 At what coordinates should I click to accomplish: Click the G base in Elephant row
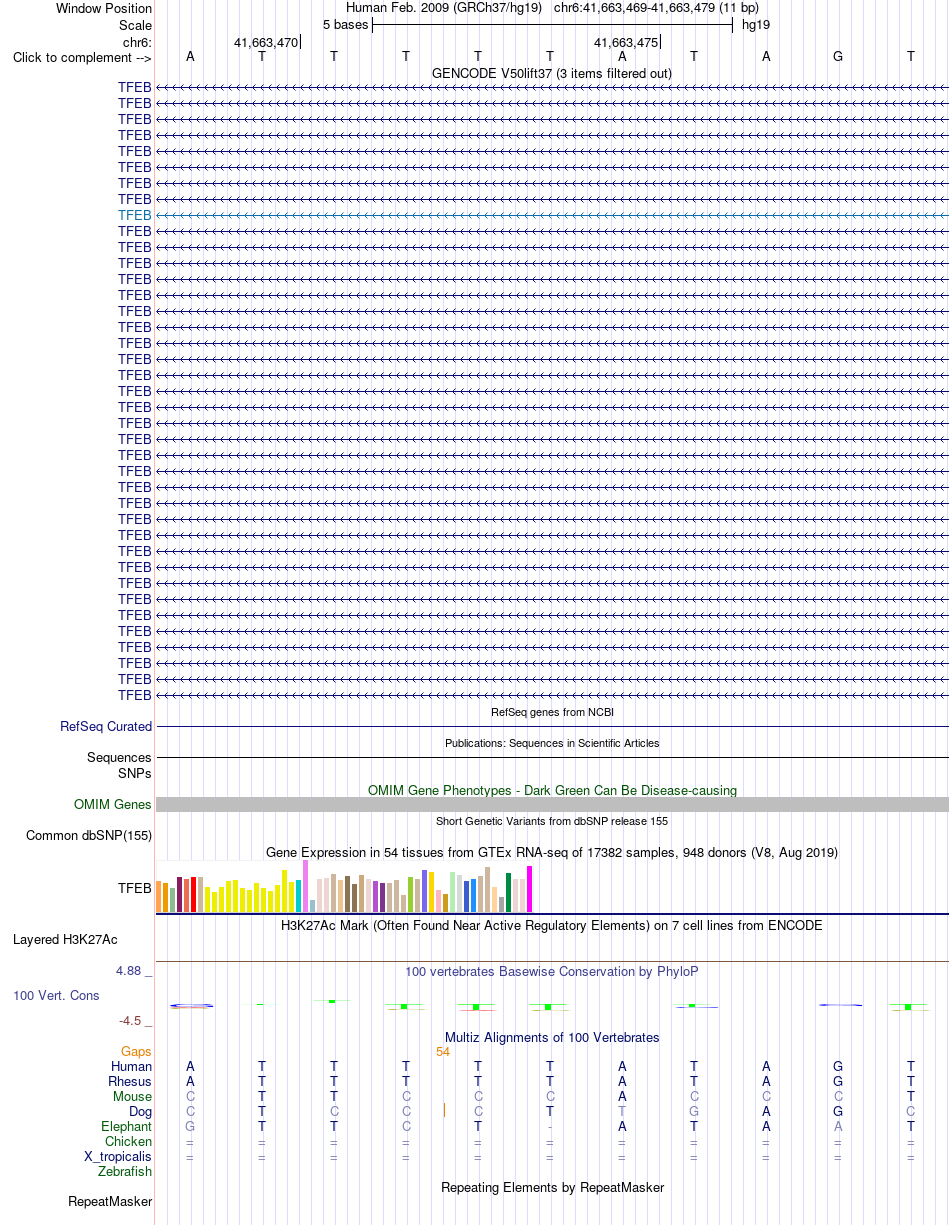(190, 1127)
